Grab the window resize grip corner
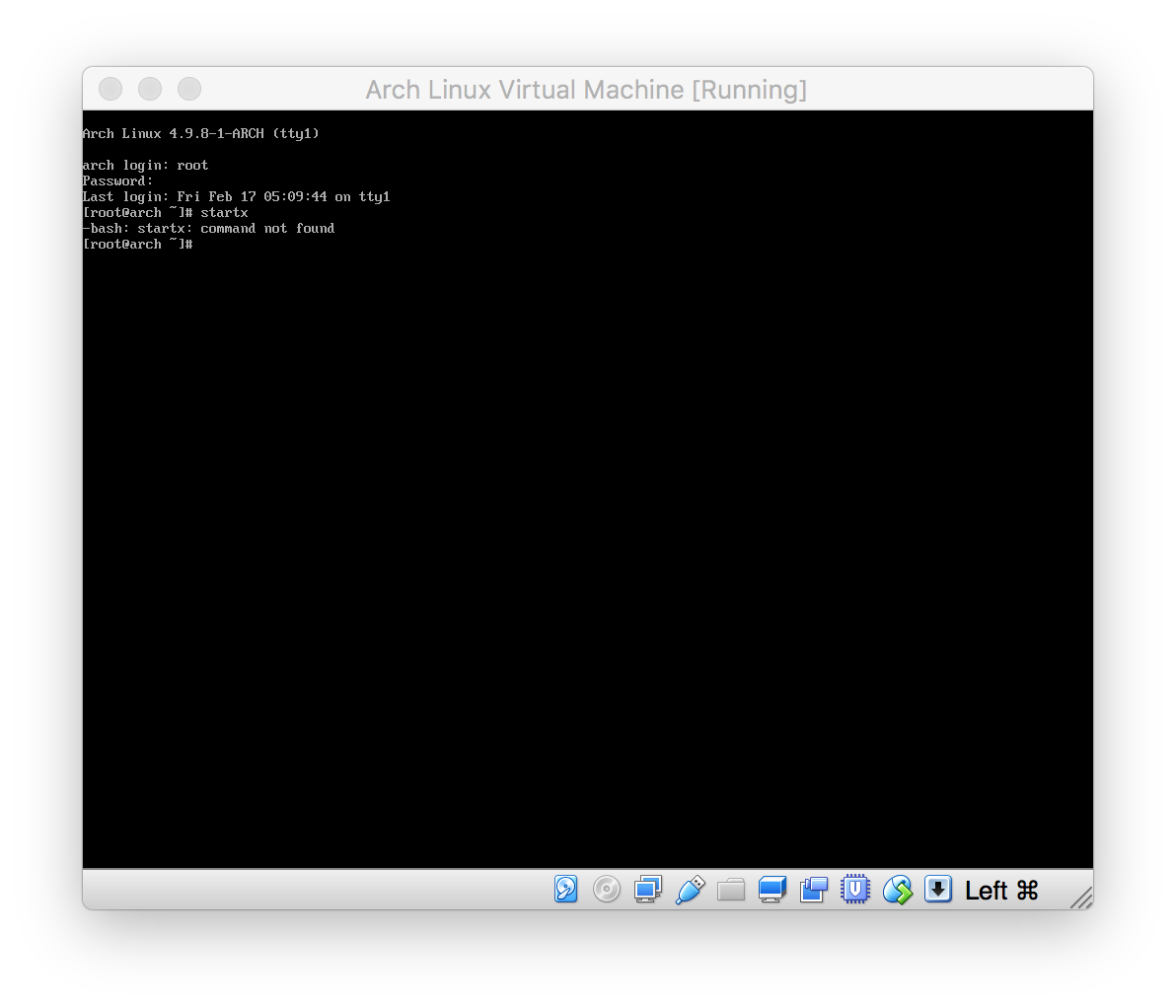The height and width of the screenshot is (1008, 1176). (1081, 898)
